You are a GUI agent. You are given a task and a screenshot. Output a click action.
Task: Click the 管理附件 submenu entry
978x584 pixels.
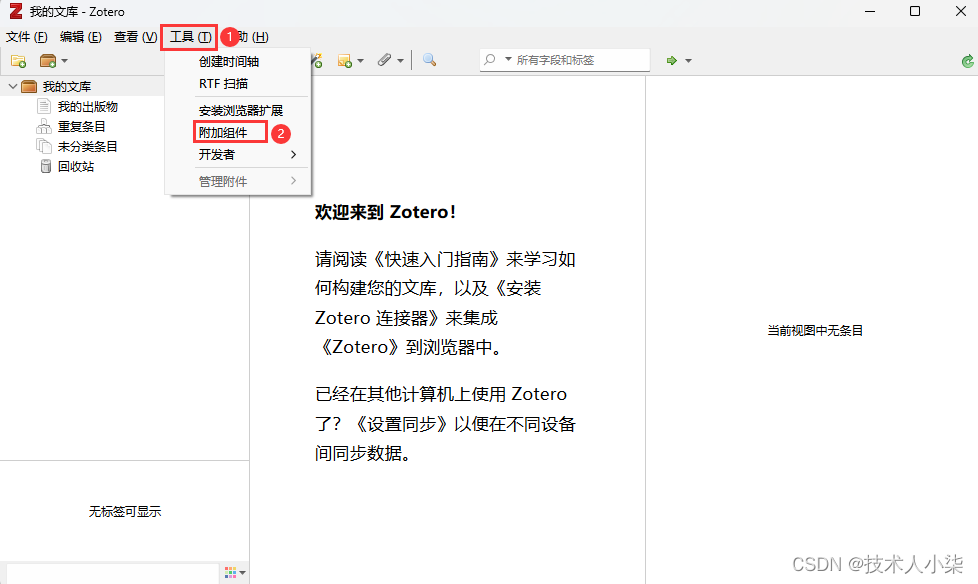(238, 181)
